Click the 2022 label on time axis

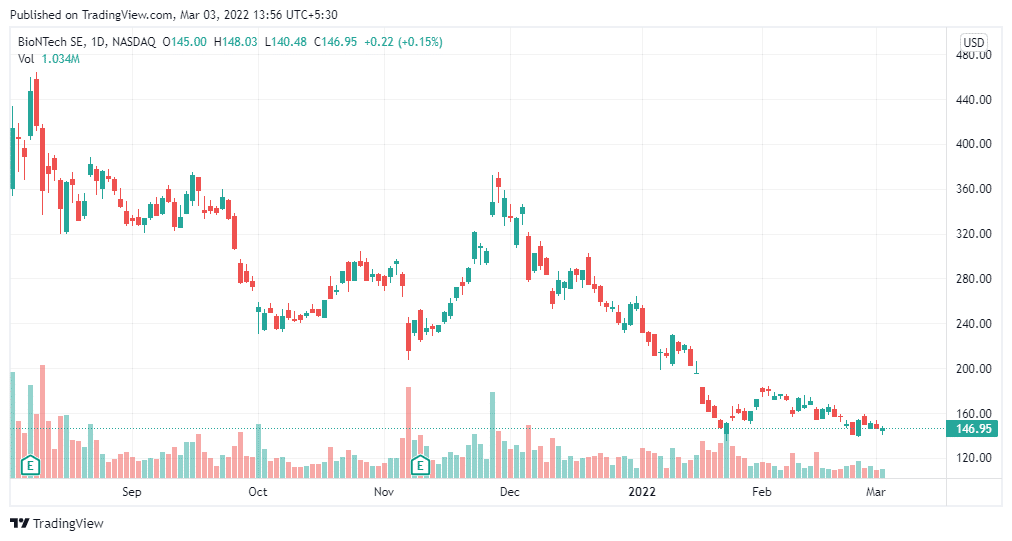click(642, 492)
